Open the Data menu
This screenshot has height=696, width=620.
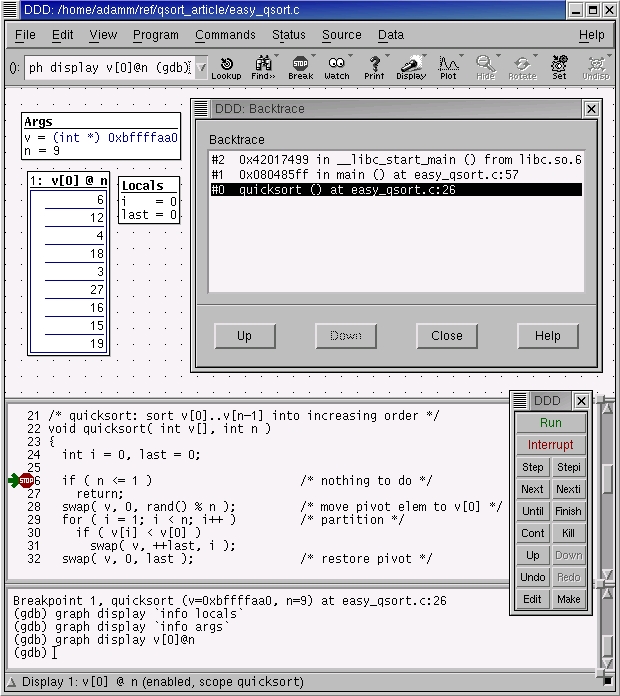(x=391, y=35)
